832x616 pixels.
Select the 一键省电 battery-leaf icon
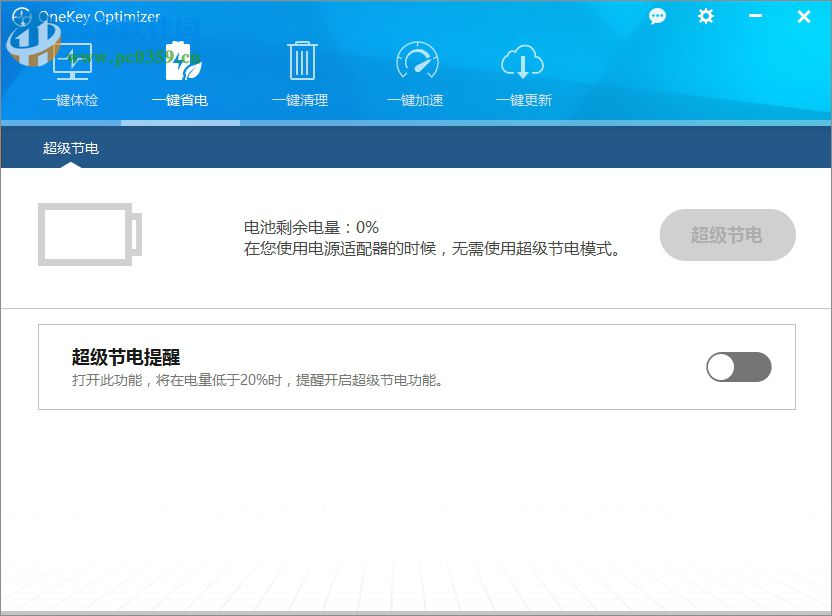184,62
